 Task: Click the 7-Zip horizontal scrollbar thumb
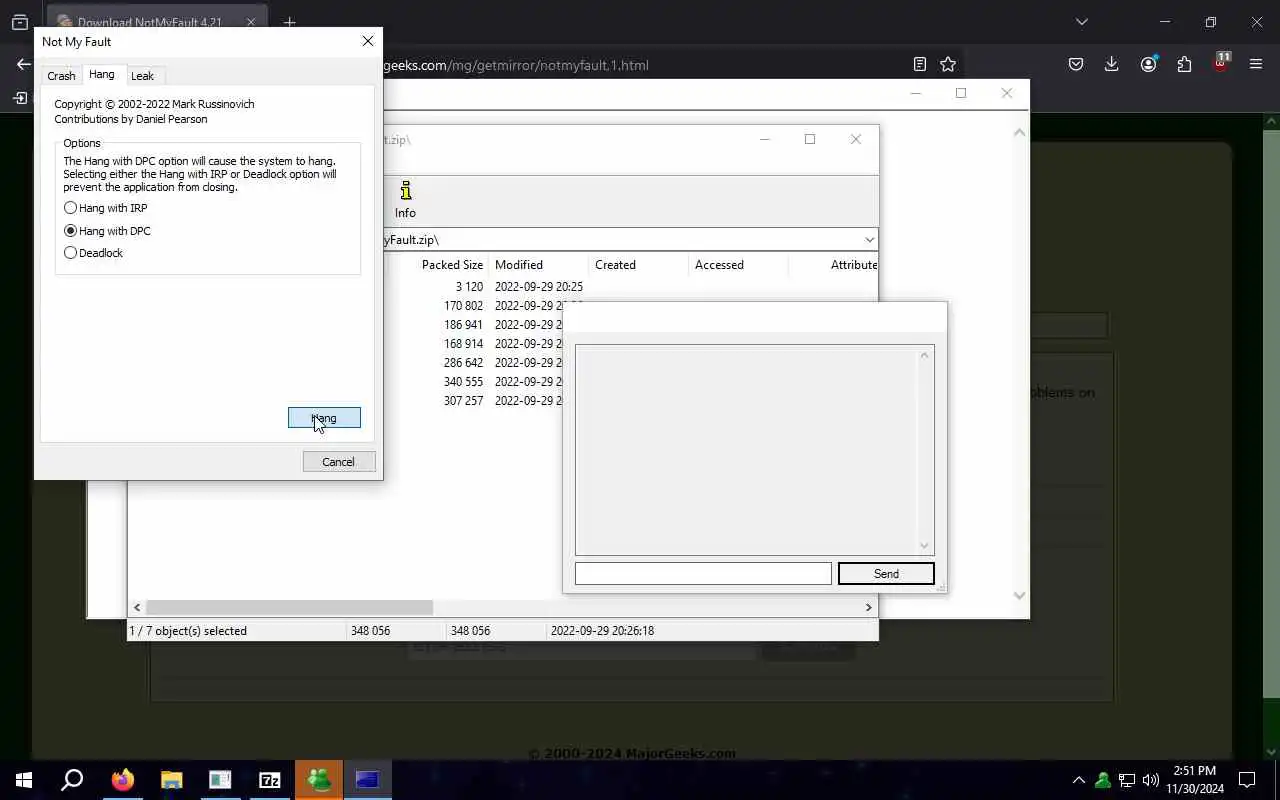click(x=289, y=607)
